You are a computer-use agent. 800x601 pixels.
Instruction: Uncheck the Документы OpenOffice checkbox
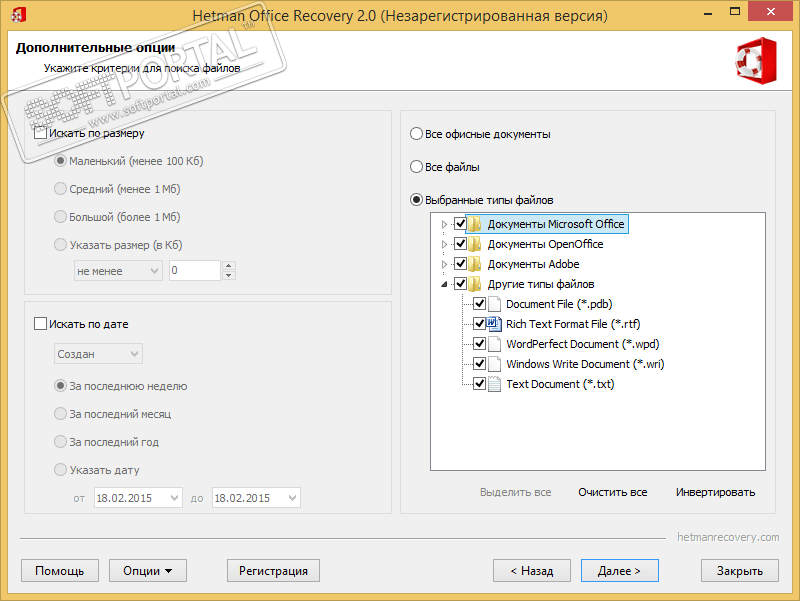click(460, 243)
